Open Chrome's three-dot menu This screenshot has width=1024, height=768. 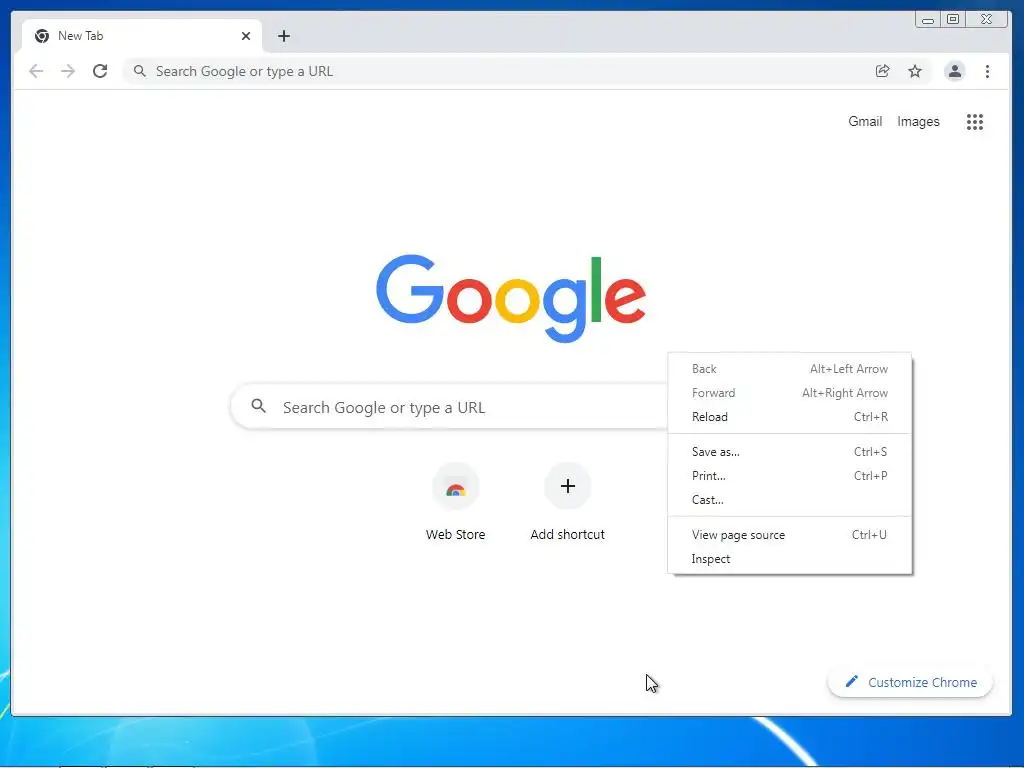(987, 71)
